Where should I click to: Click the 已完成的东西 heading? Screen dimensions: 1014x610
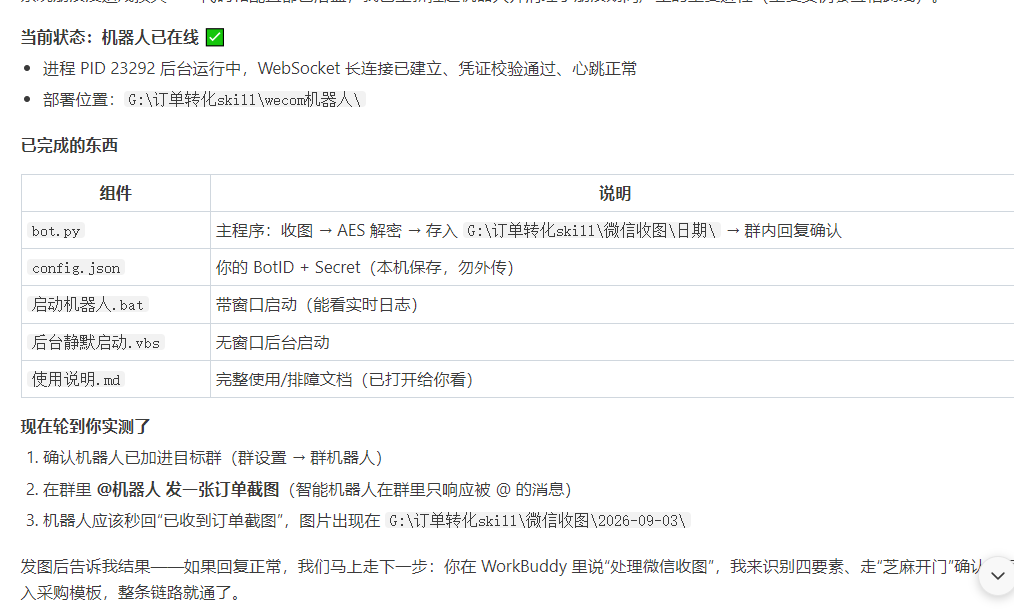click(69, 146)
